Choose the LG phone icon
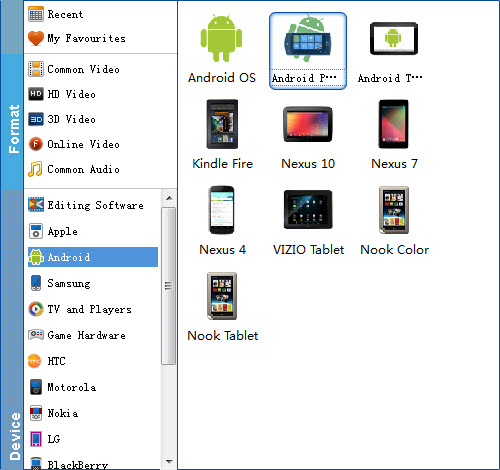This screenshot has width=500, height=470. coord(36,439)
